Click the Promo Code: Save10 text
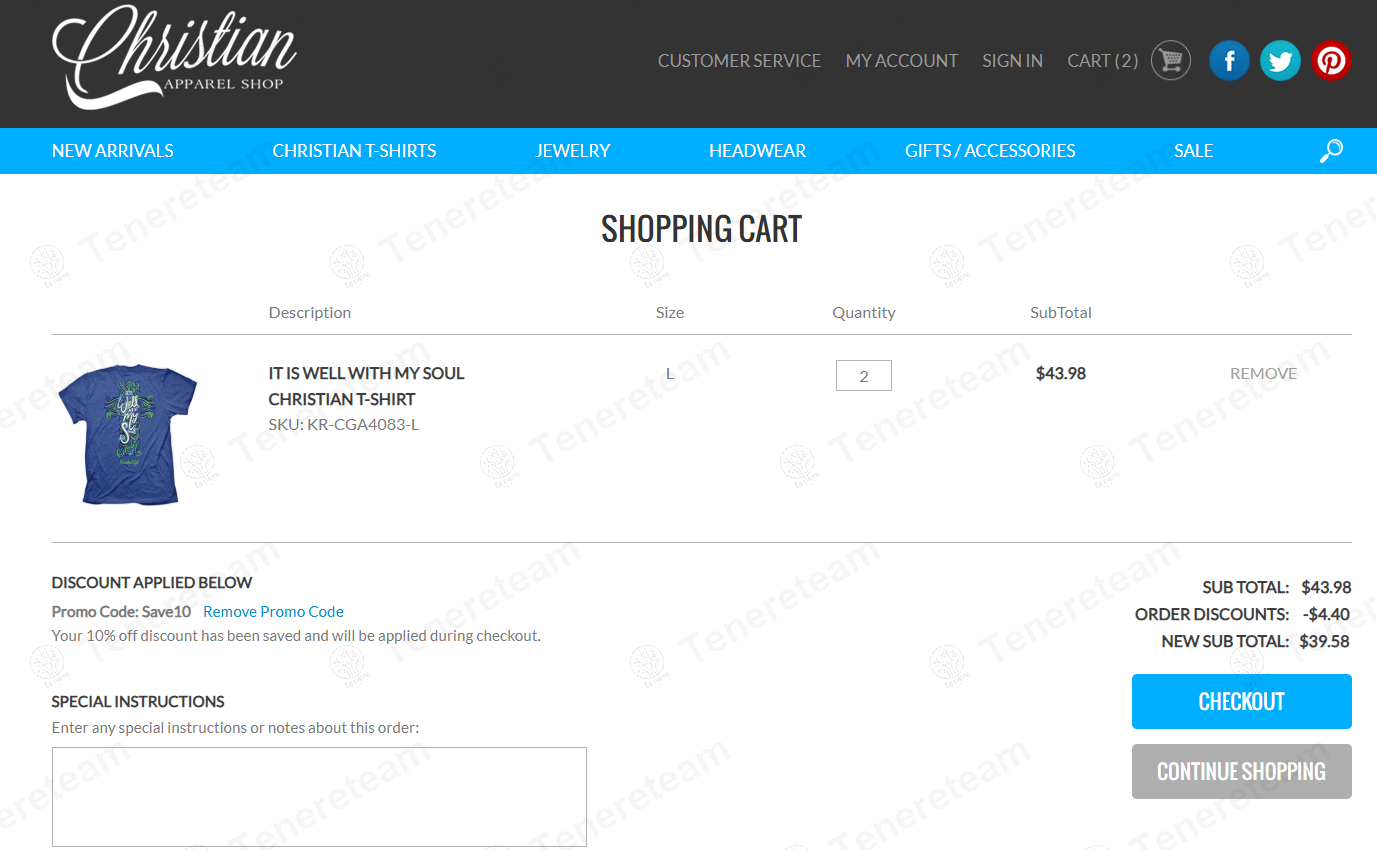This screenshot has width=1377, height=850. 121,612
